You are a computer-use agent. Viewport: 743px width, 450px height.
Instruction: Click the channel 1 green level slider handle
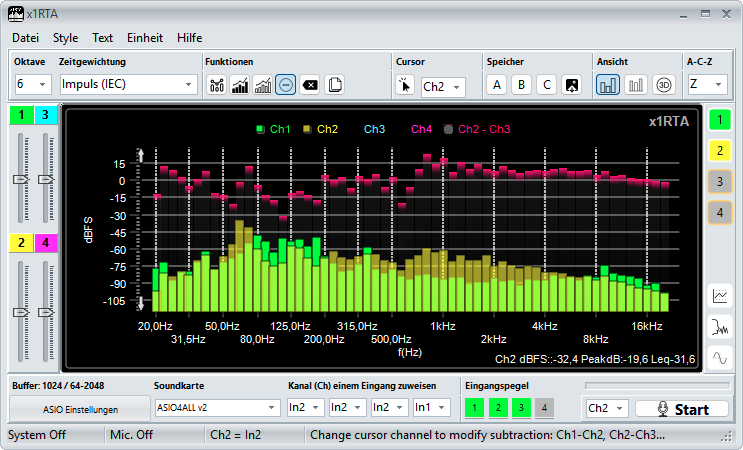tap(21, 178)
